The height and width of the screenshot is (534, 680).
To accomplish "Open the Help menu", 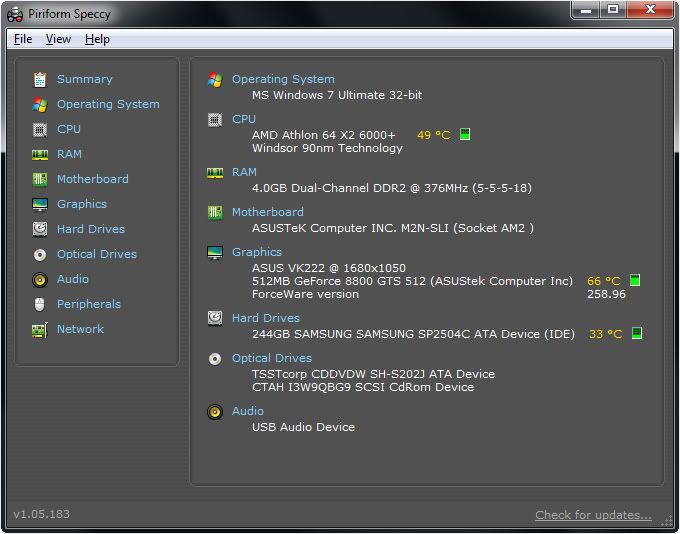I will pos(97,39).
